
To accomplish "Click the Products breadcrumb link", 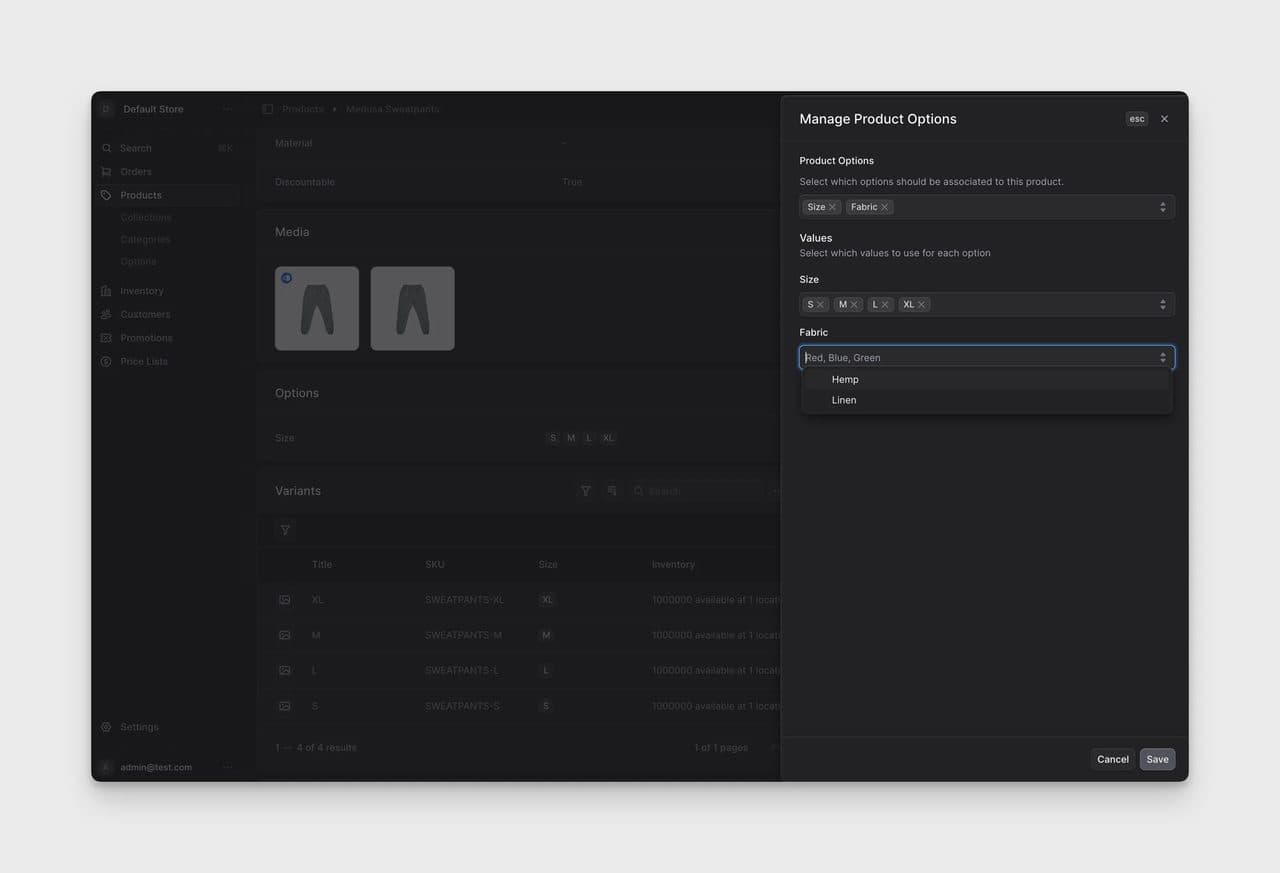I will (x=303, y=109).
